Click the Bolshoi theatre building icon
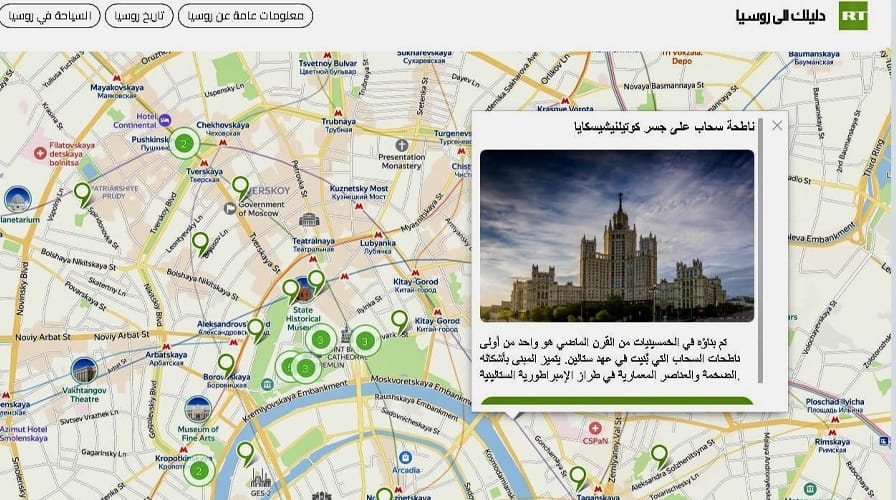 click(309, 220)
